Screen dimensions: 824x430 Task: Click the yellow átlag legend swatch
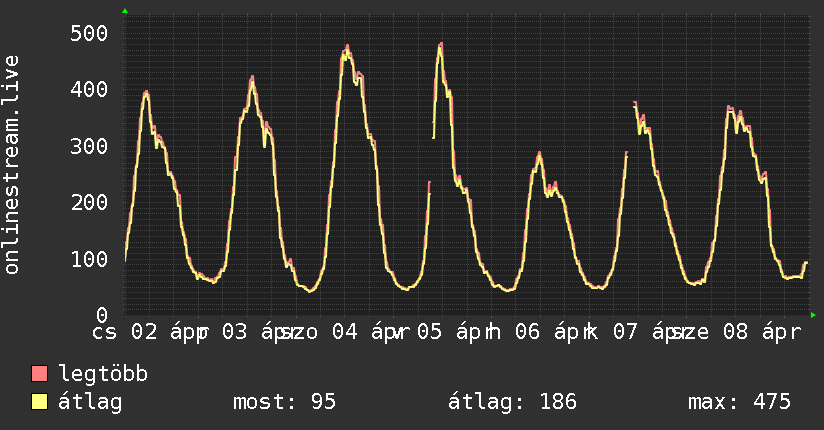(x=40, y=402)
